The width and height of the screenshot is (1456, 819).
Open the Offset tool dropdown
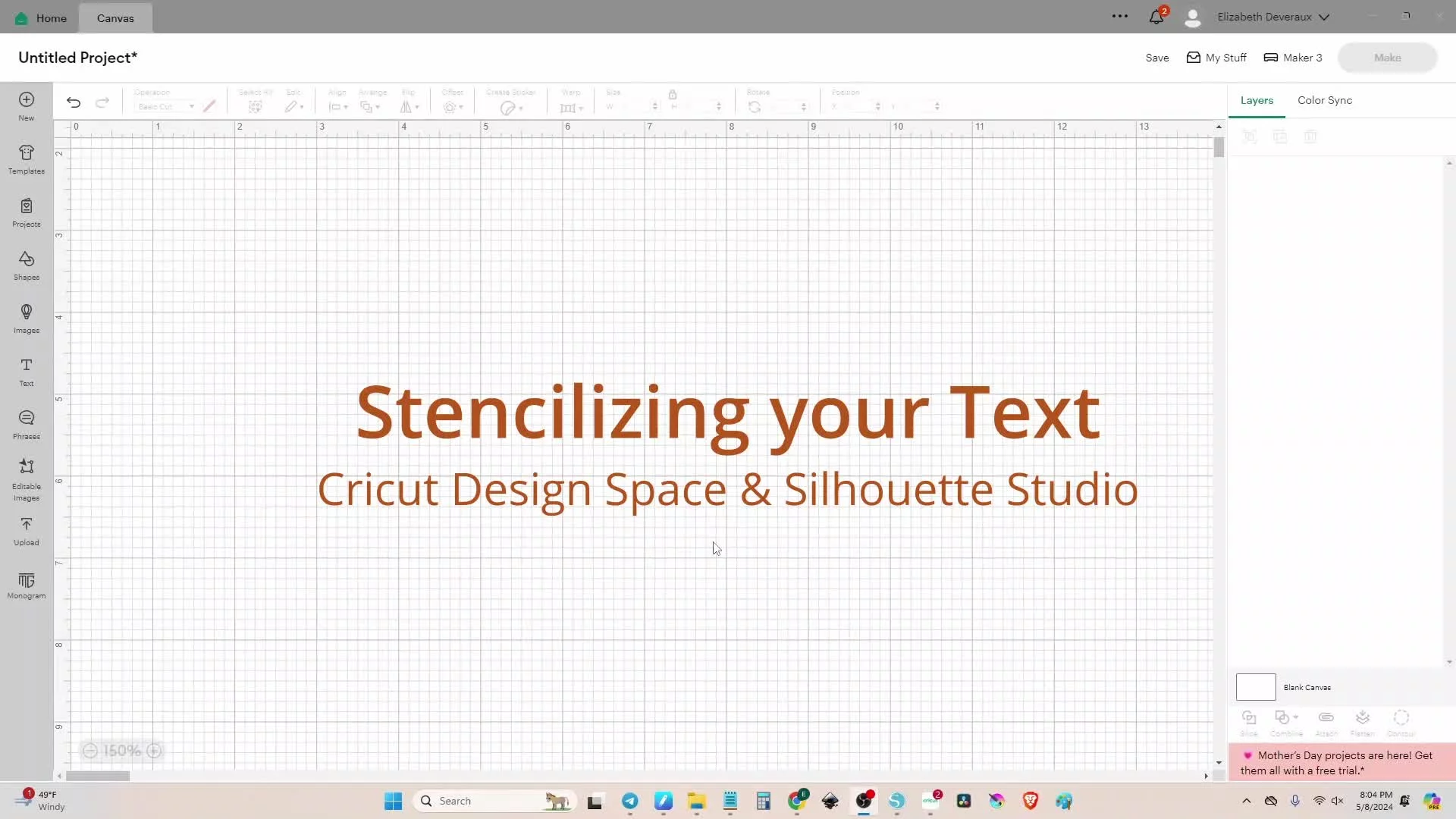tap(453, 107)
